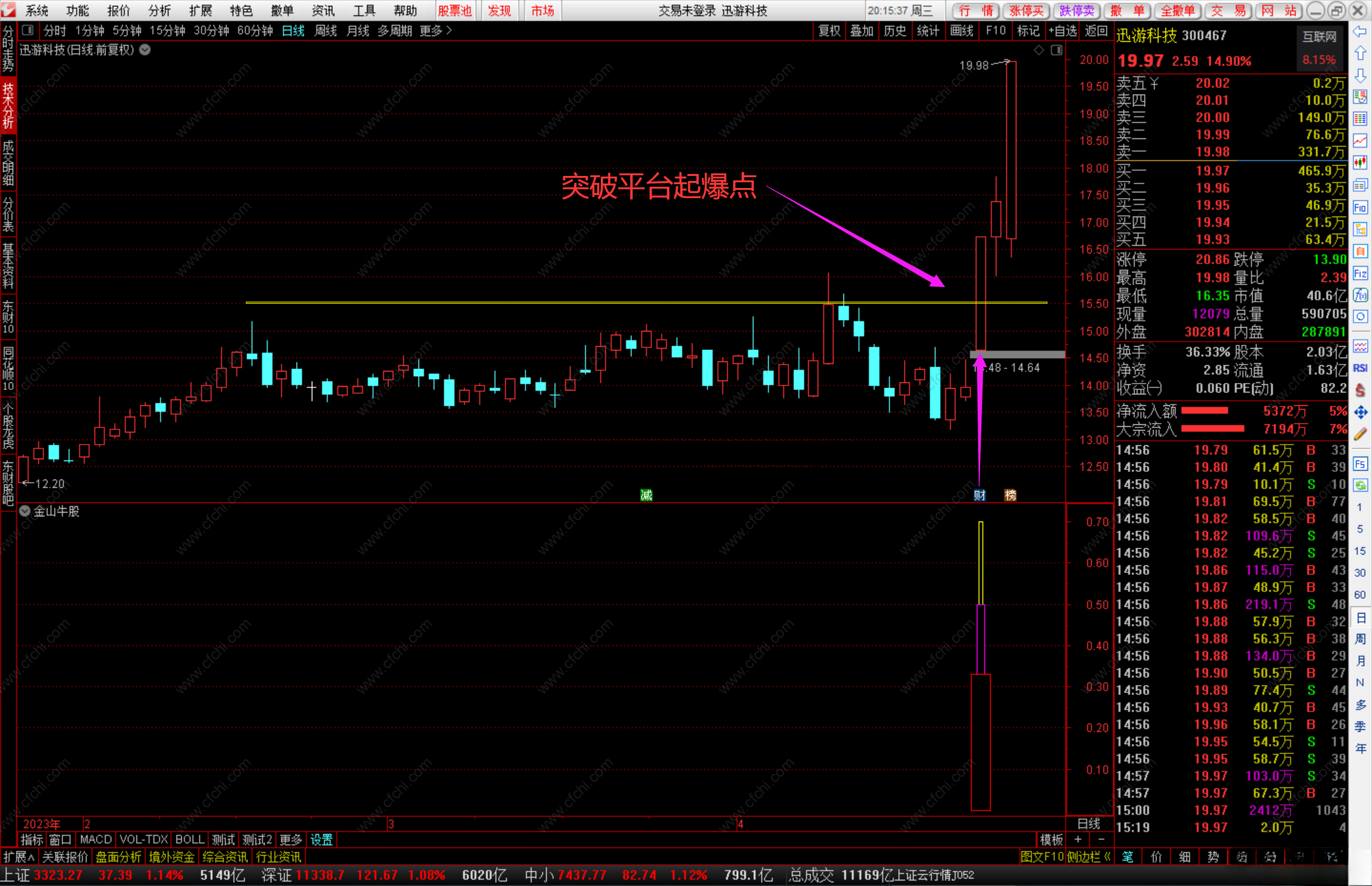Click the 涨停买 button
The height and width of the screenshot is (886, 1372).
click(x=1026, y=11)
